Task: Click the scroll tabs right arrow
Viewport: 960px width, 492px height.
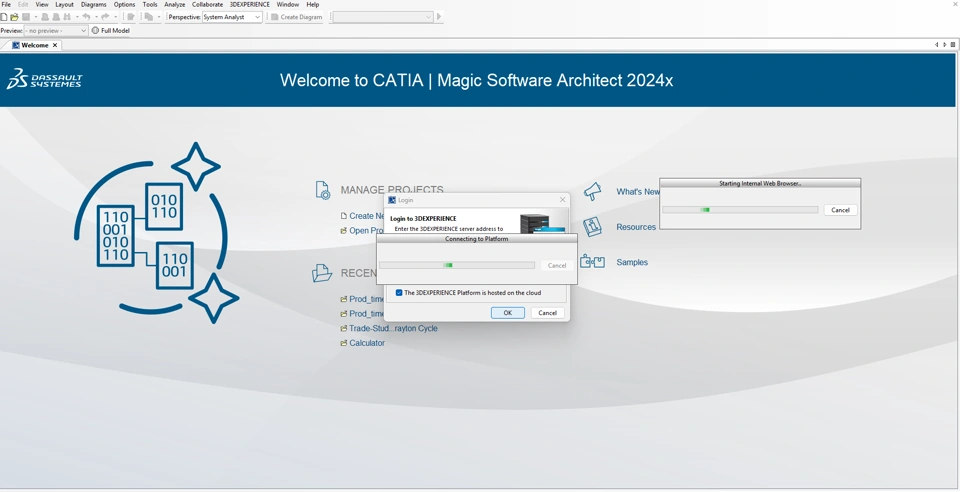Action: pyautogui.click(x=945, y=45)
